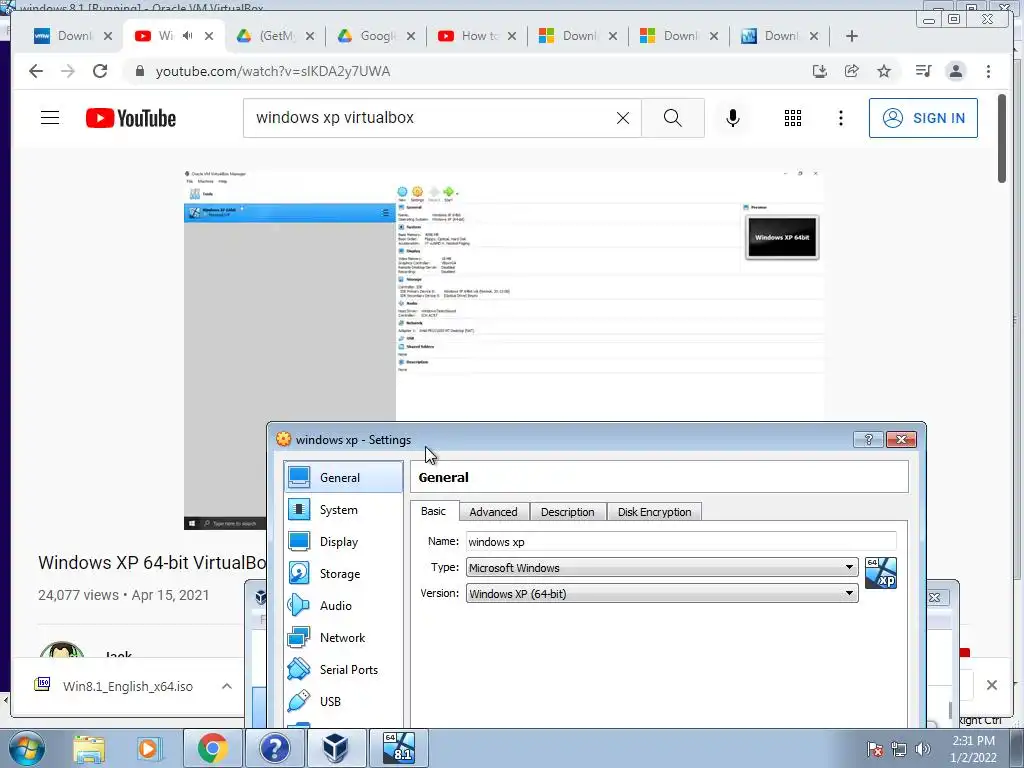Switch to the Disk Encryption tab

coord(654,512)
